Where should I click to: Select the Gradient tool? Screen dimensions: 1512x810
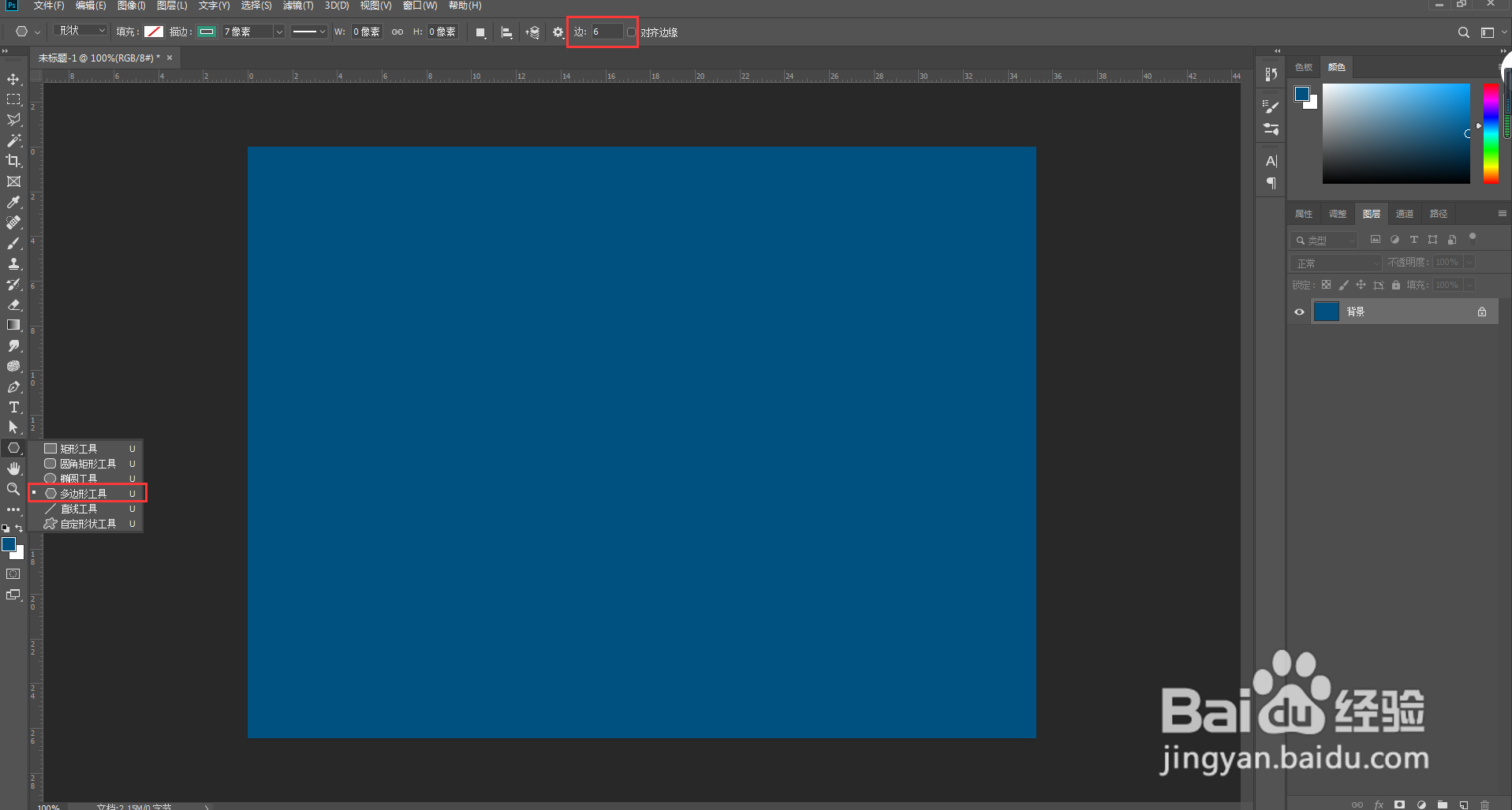click(13, 325)
